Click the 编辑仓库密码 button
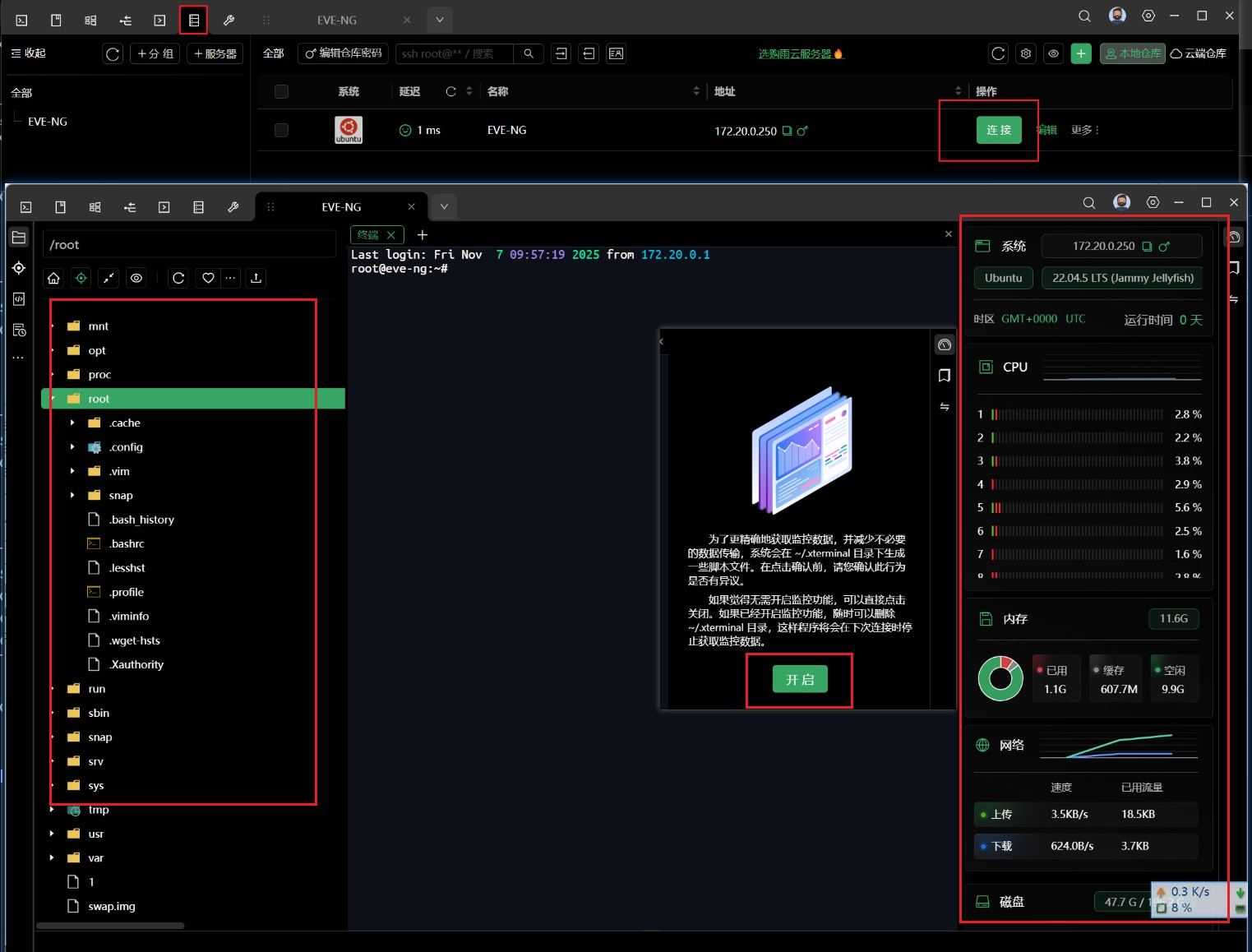The width and height of the screenshot is (1252, 952). coord(344,53)
